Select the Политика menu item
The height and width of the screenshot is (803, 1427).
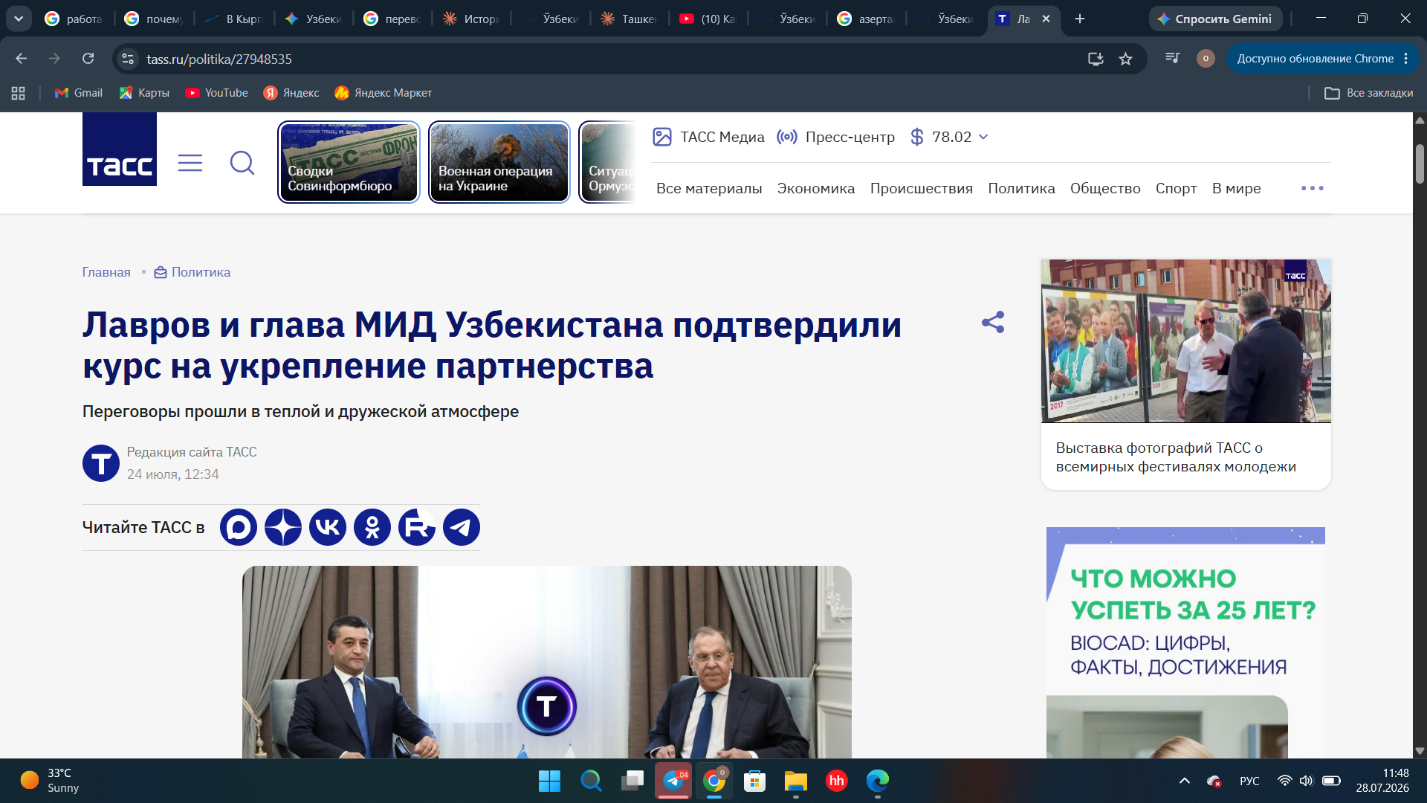1021,188
